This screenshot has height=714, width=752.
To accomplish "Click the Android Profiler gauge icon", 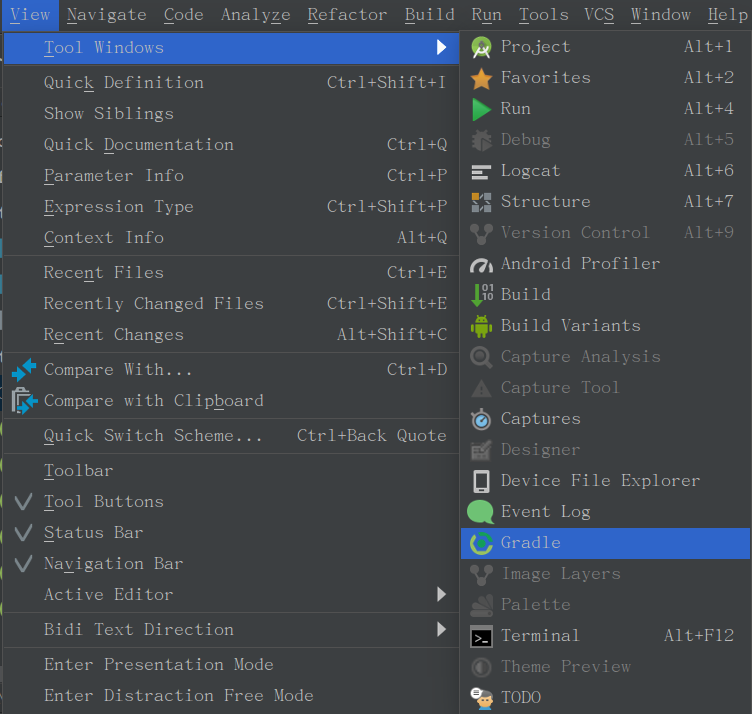I will pos(481,265).
